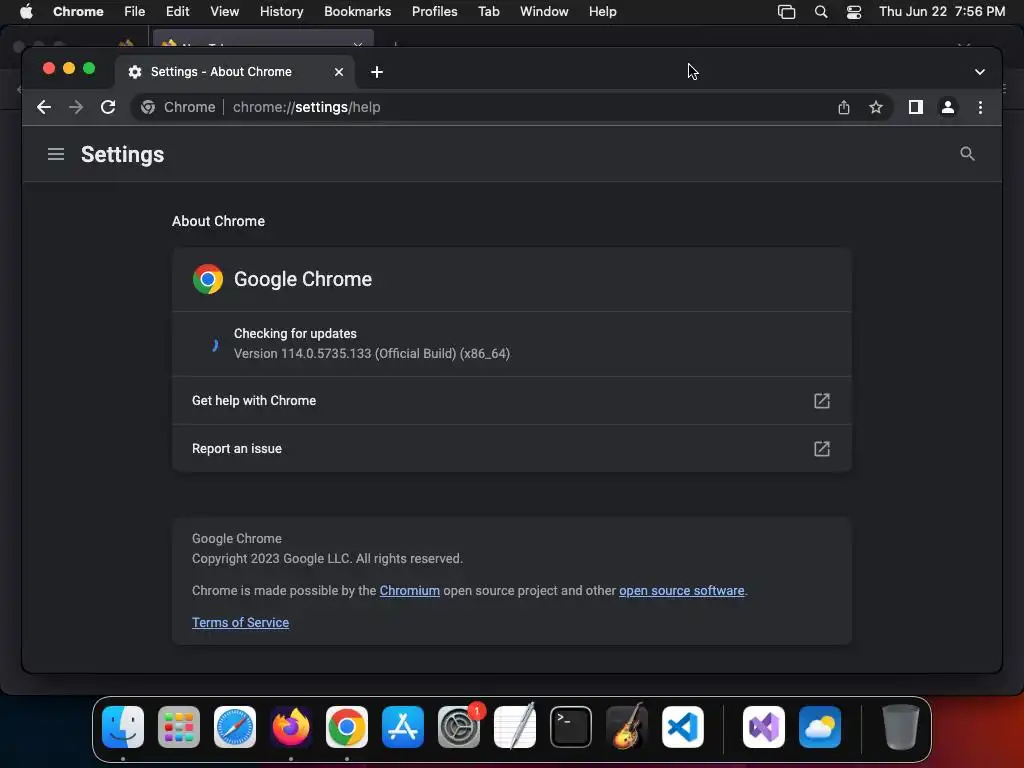The width and height of the screenshot is (1024, 768).
Task: Click the Settings page title
Action: [122, 155]
